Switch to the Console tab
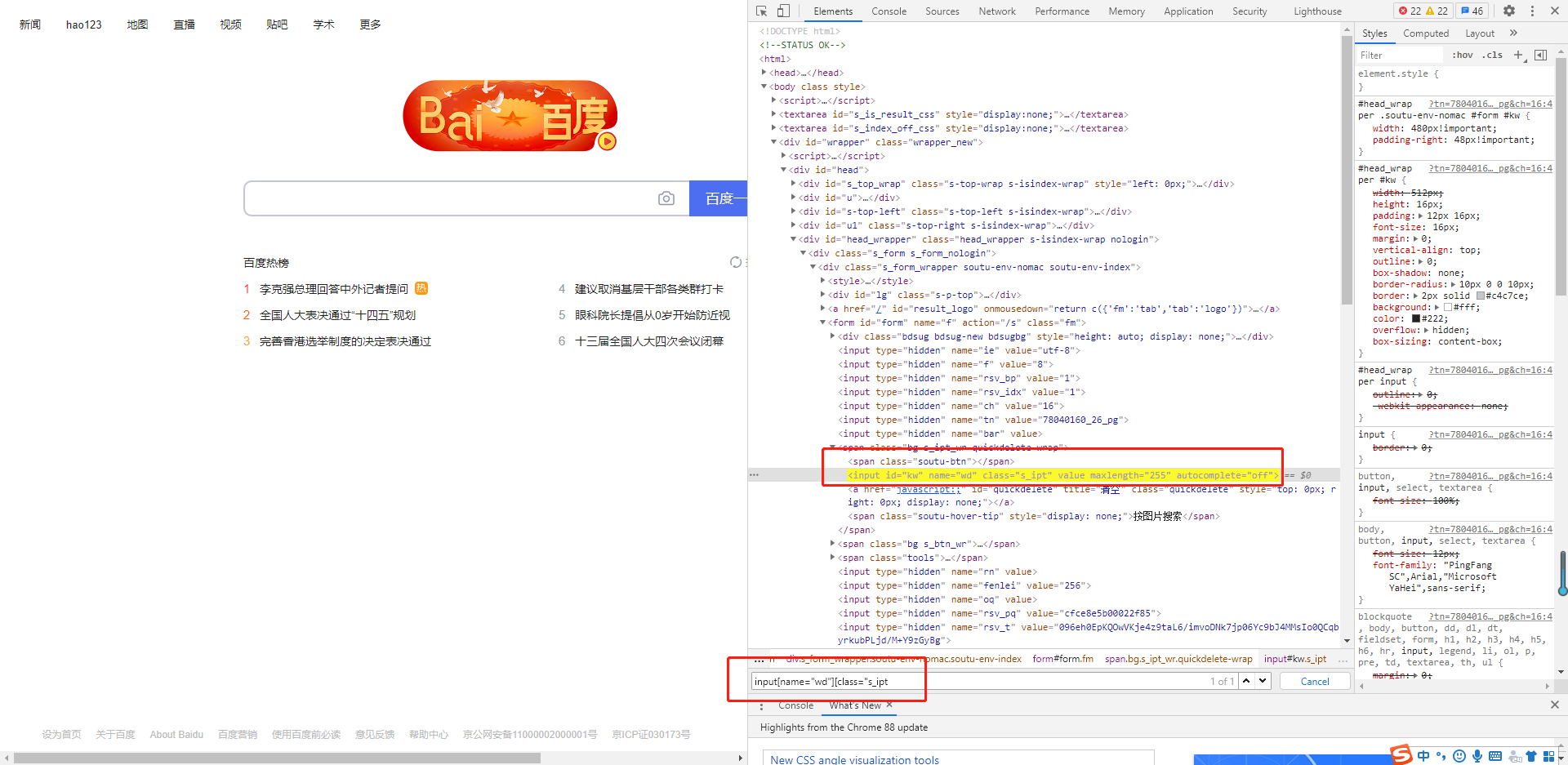This screenshot has width=1568, height=765. [889, 11]
